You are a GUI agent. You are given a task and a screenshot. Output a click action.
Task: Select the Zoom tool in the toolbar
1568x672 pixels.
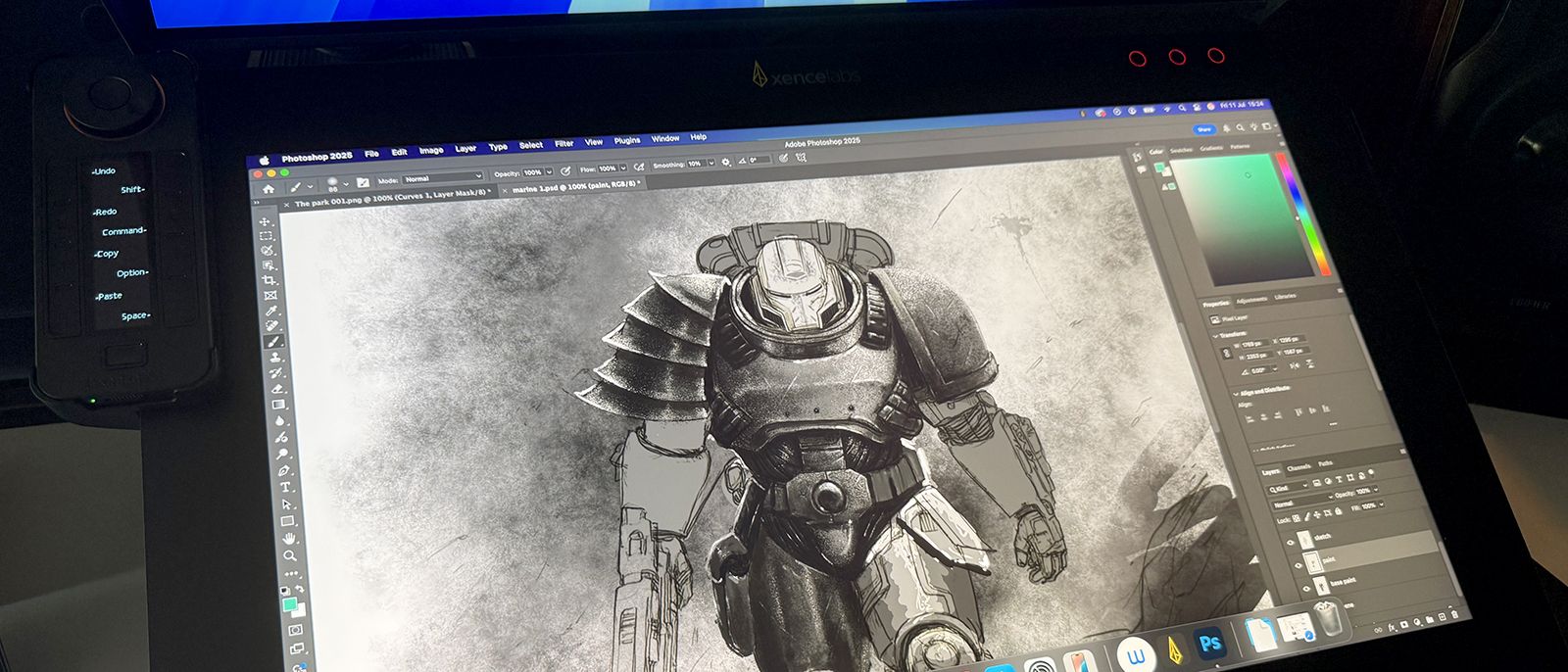tap(290, 555)
